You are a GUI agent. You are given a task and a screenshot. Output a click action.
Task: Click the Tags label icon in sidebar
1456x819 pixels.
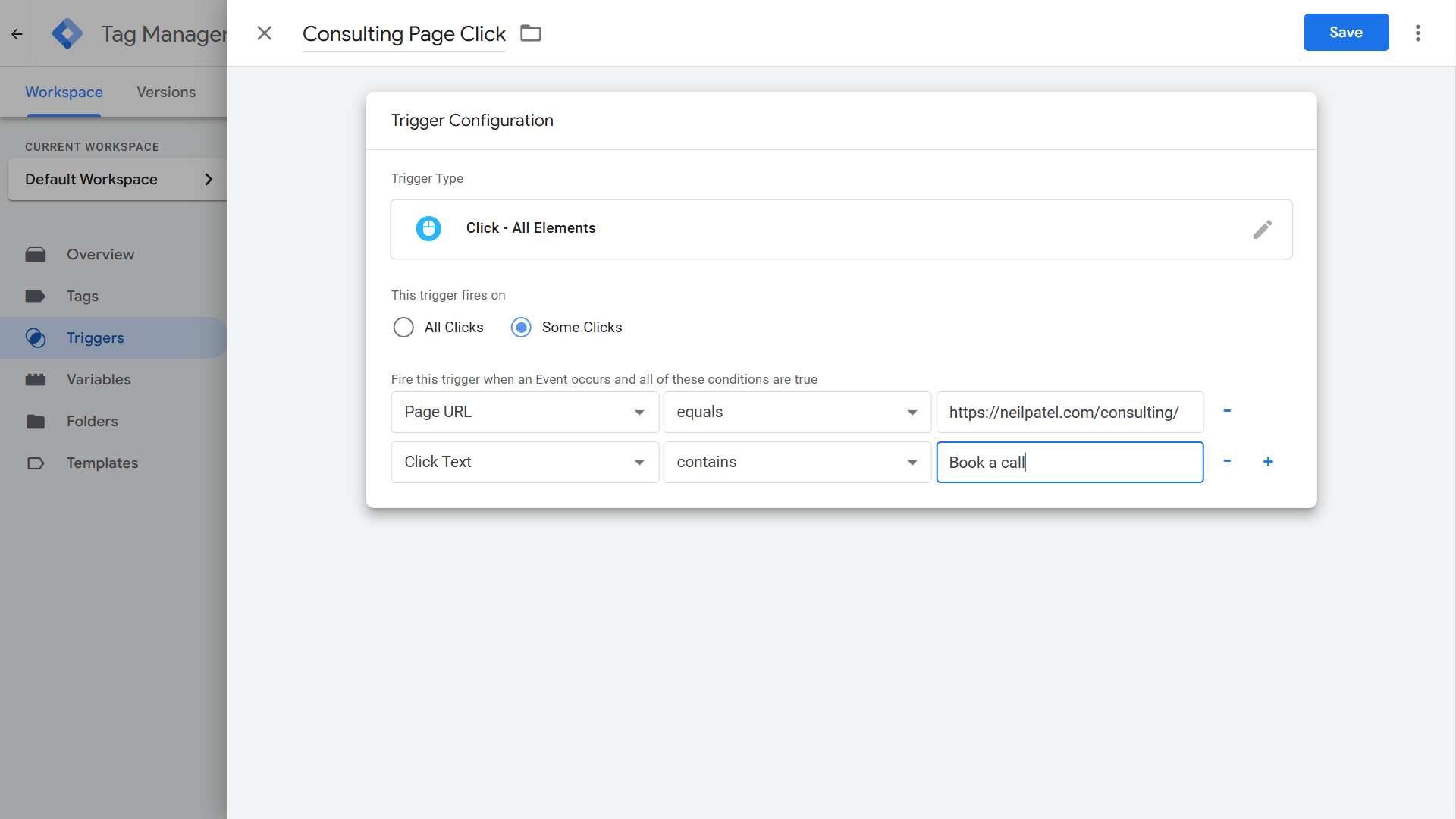(x=36, y=297)
